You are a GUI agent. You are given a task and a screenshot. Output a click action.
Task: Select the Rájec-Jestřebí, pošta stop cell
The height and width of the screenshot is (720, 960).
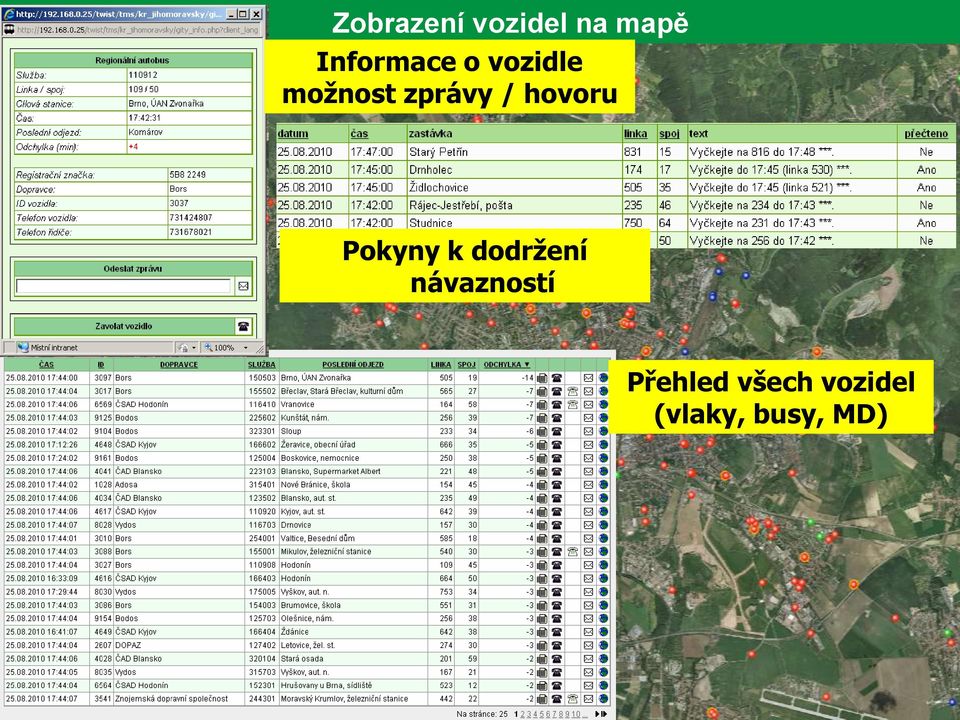click(514, 205)
